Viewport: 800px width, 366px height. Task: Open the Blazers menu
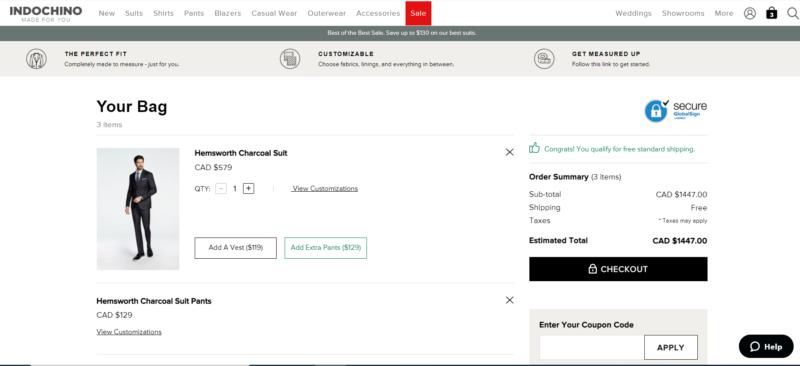point(228,13)
